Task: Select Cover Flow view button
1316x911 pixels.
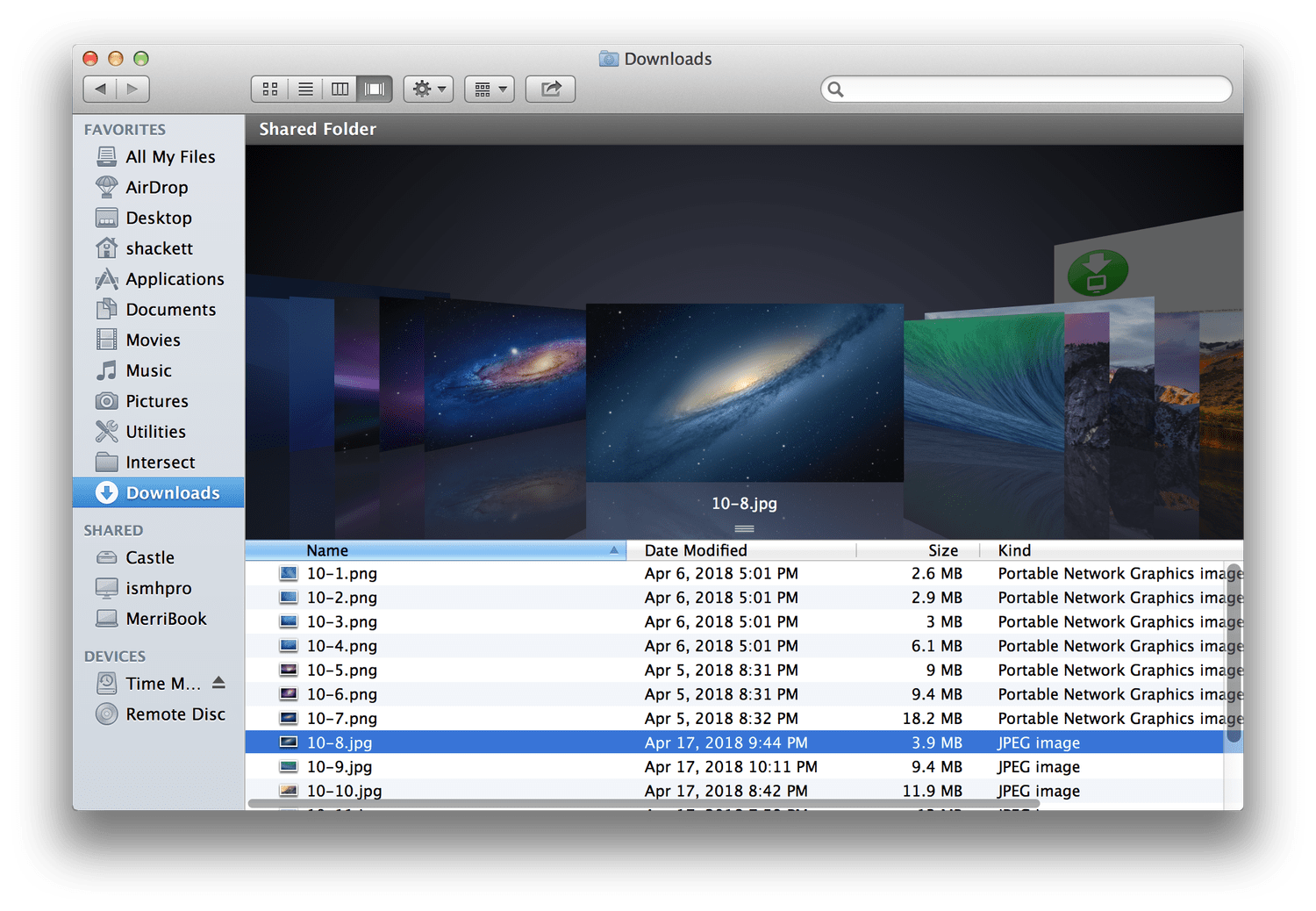Action: coord(375,89)
